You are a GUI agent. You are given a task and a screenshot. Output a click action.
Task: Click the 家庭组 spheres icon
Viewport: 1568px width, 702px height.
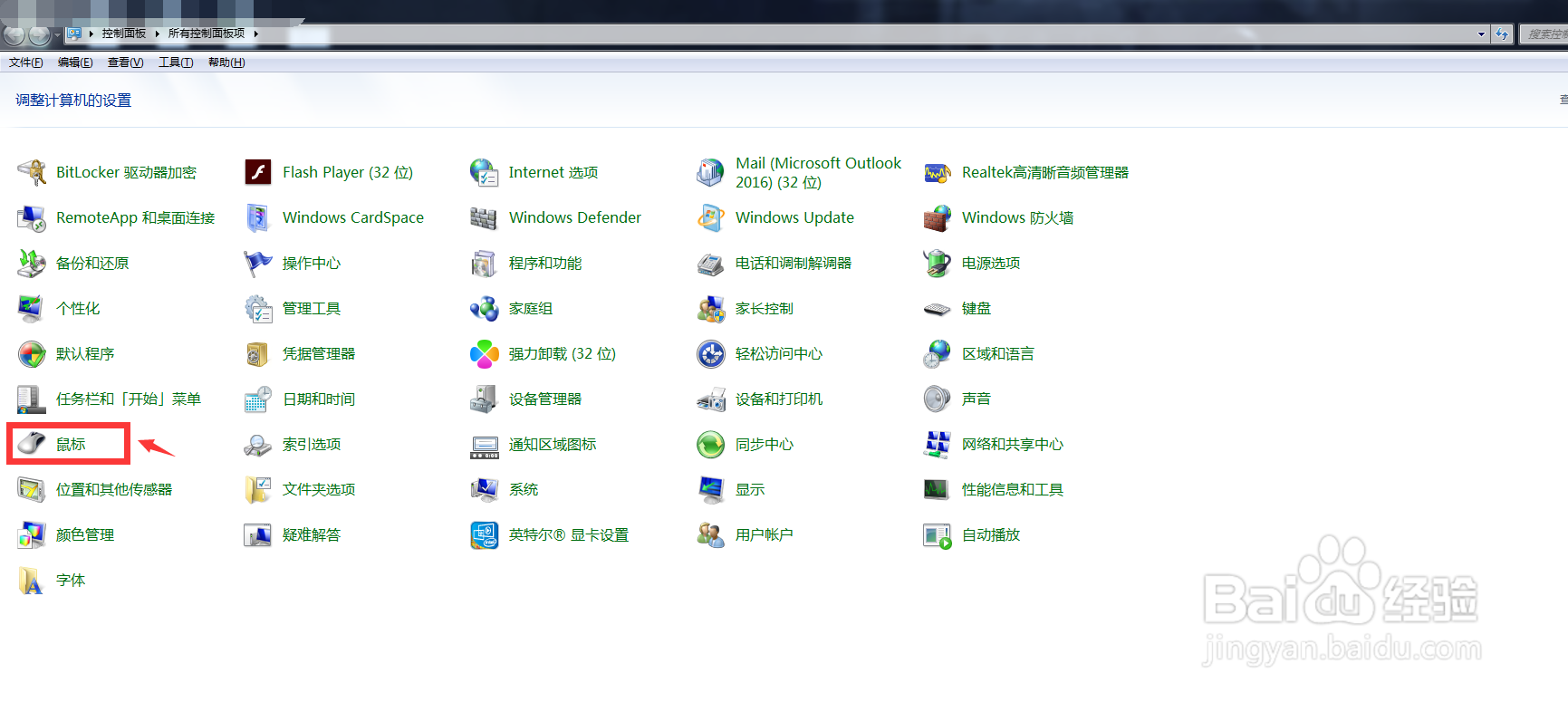point(485,308)
